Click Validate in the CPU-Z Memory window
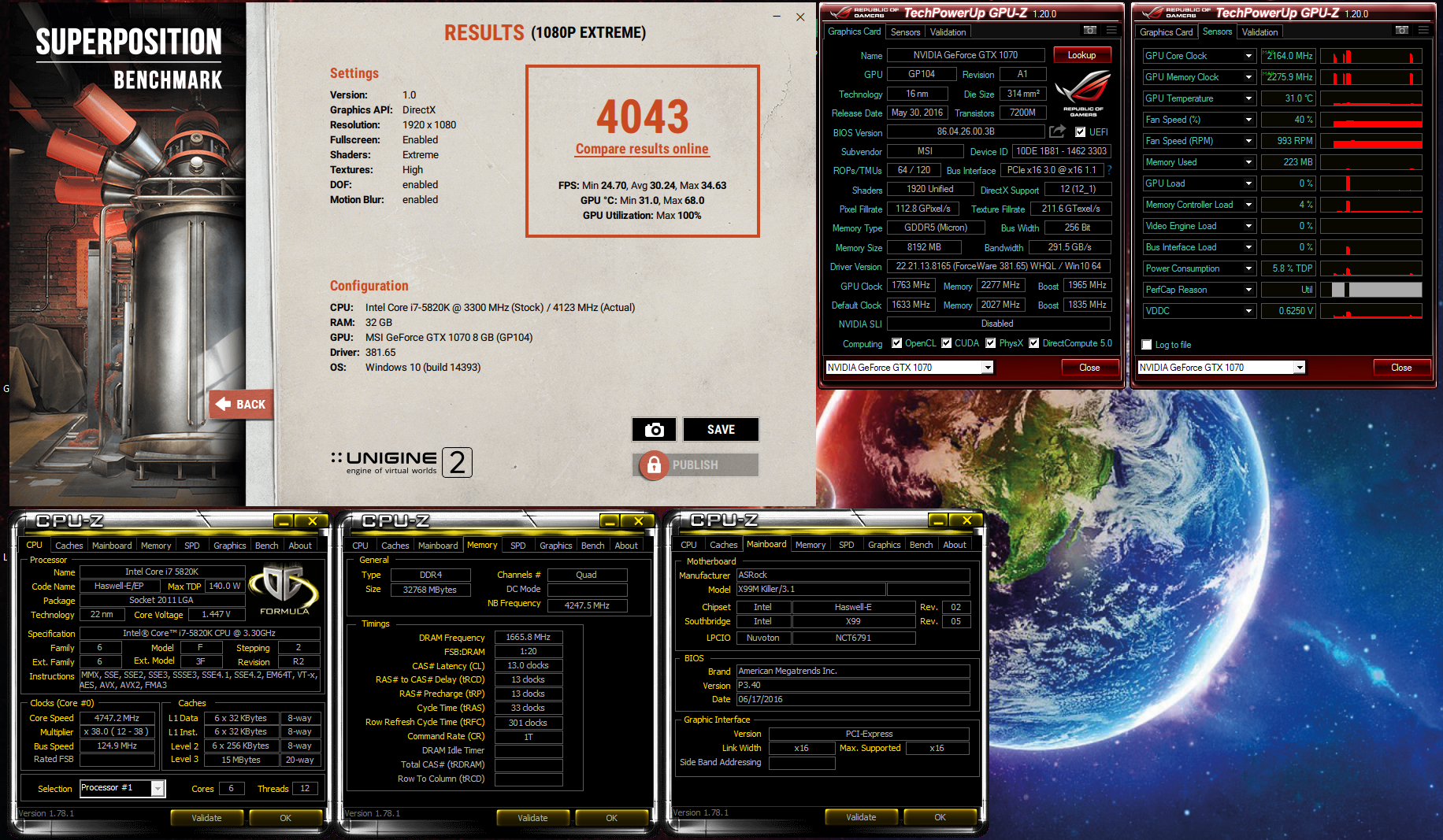Viewport: 1443px width, 840px height. coord(532,818)
